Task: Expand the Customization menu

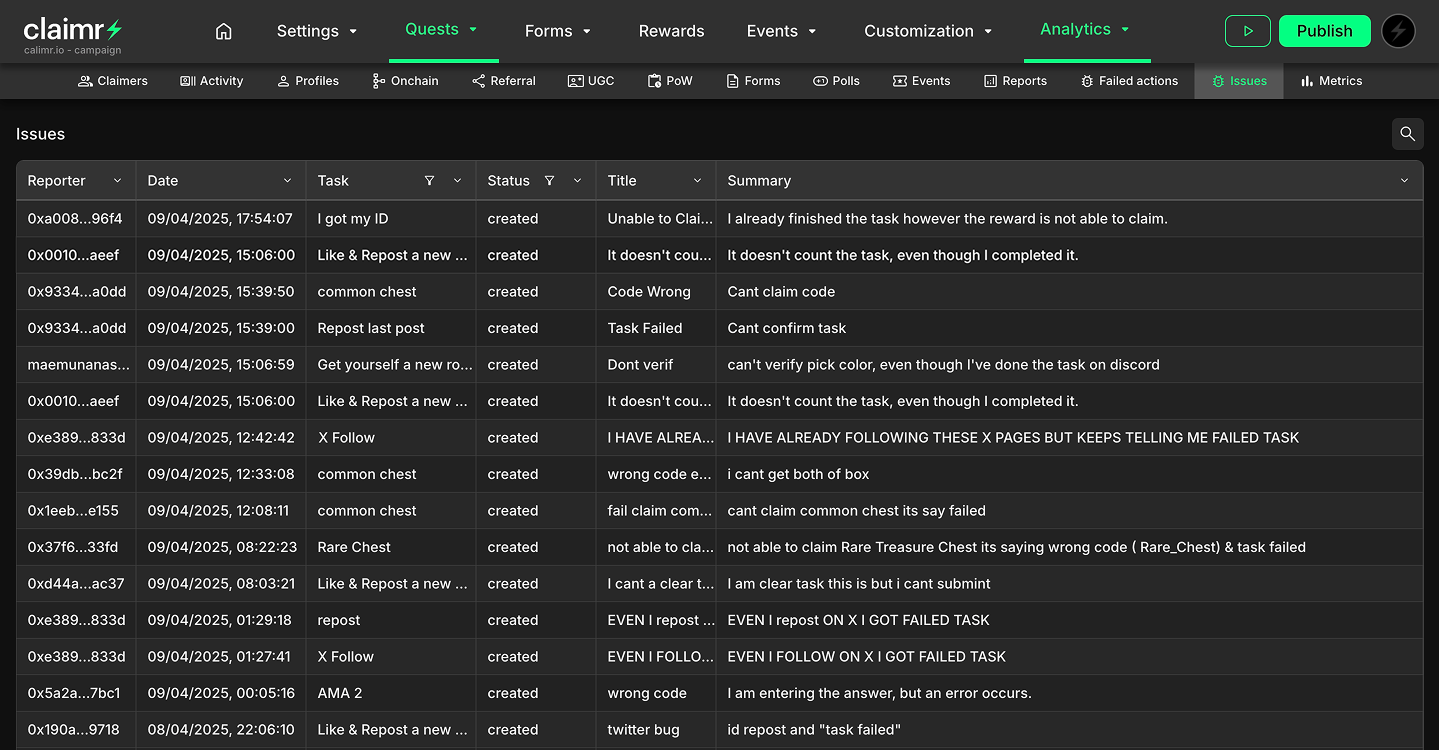Action: pos(929,31)
